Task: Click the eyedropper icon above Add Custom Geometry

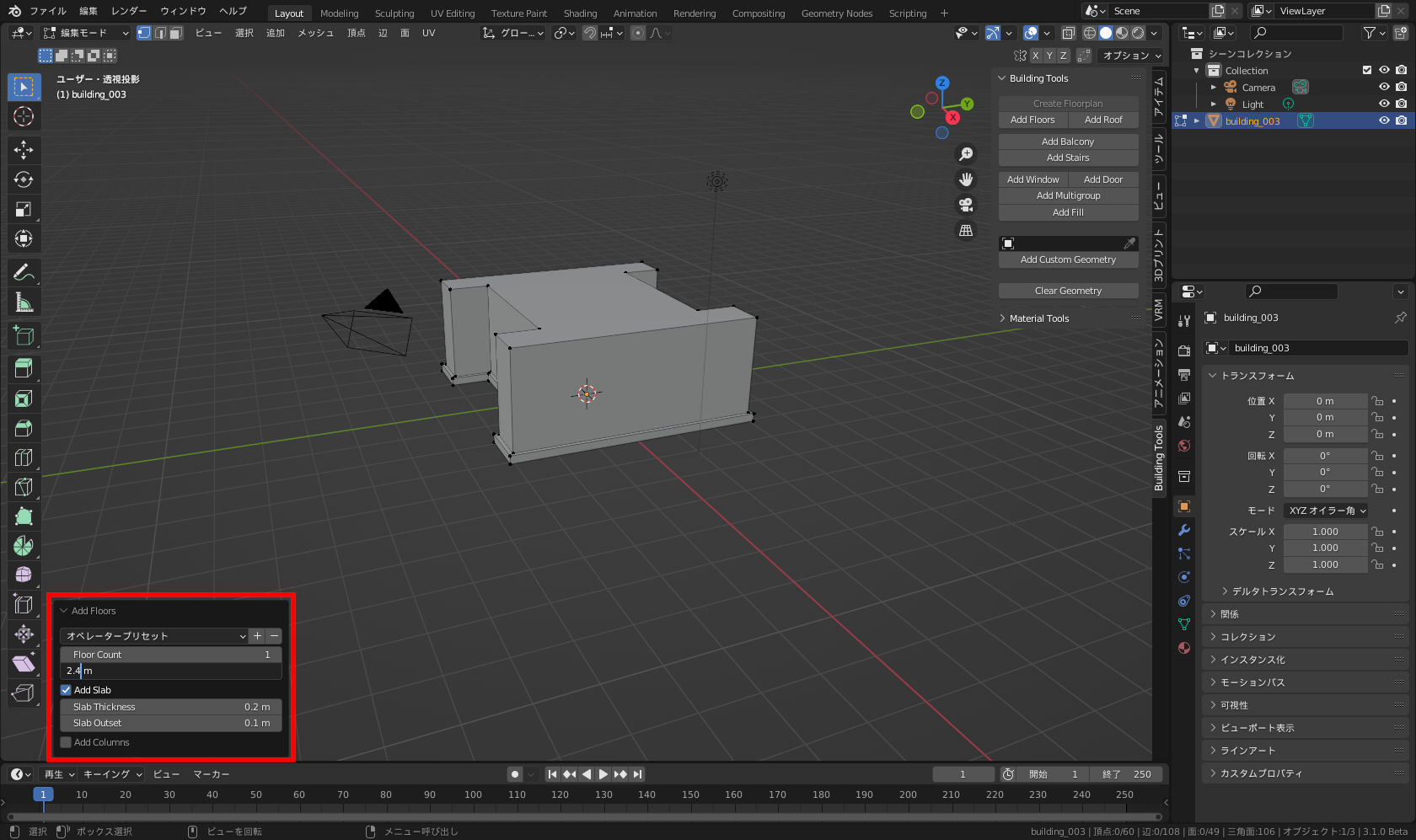Action: click(1129, 243)
